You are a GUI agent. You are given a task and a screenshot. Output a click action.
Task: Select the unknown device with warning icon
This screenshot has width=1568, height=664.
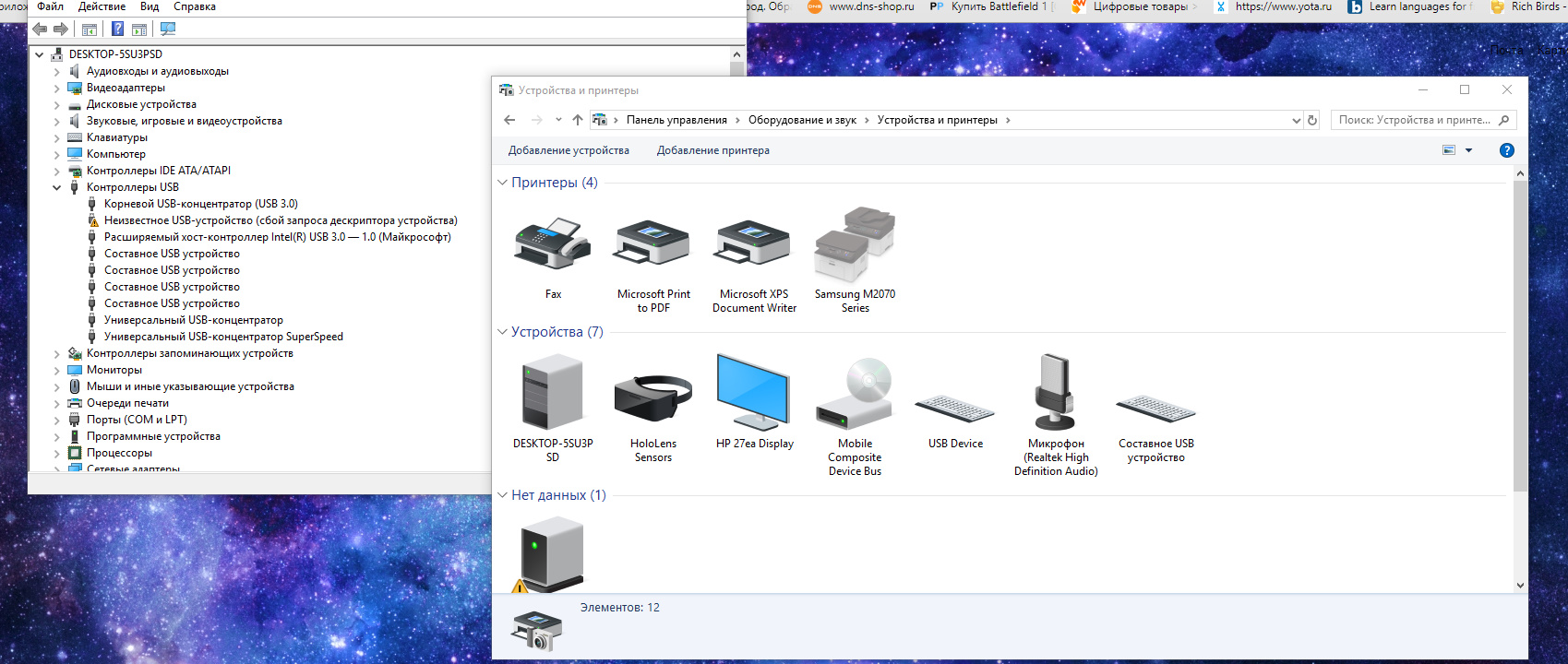[551, 553]
